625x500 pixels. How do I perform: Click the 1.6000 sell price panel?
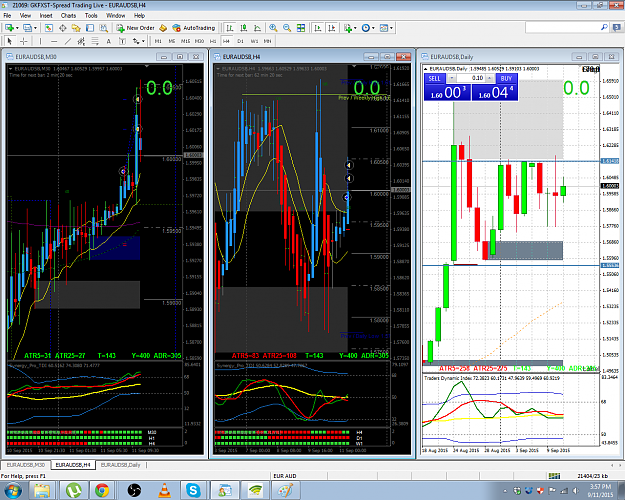[x=447, y=93]
